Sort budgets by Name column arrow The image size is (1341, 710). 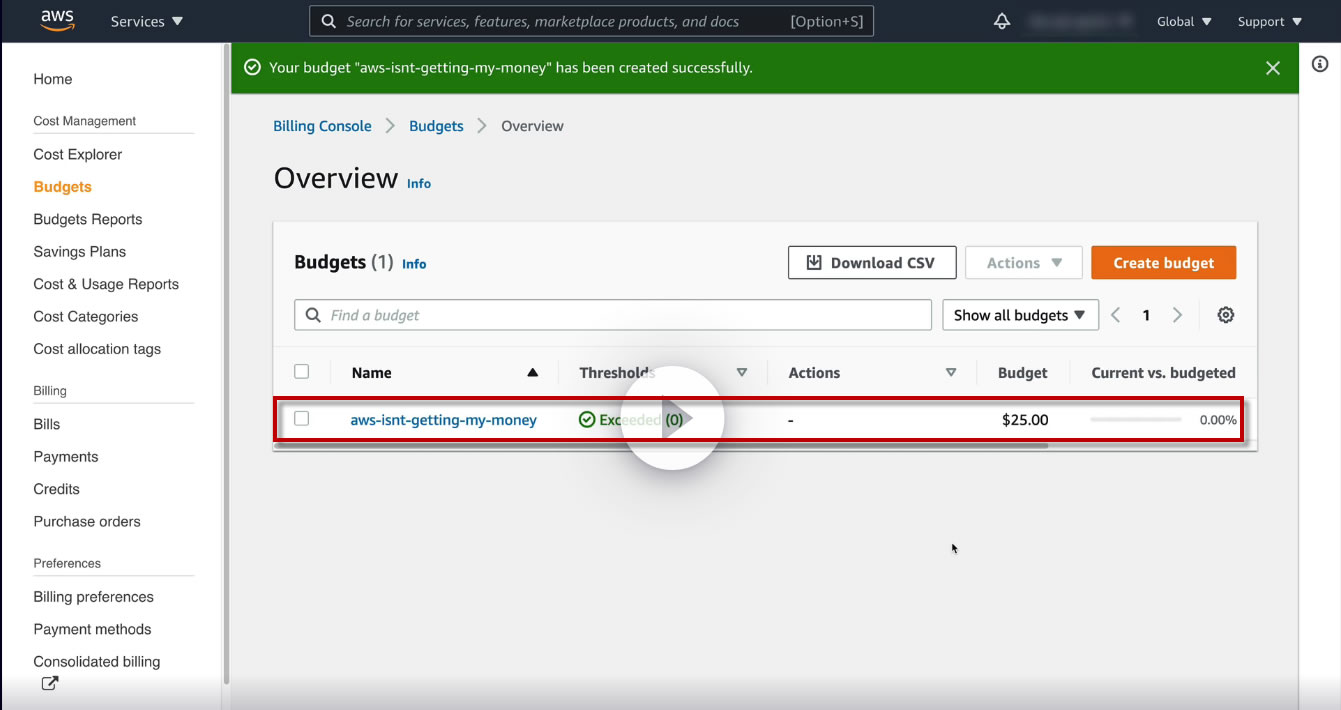pos(532,373)
